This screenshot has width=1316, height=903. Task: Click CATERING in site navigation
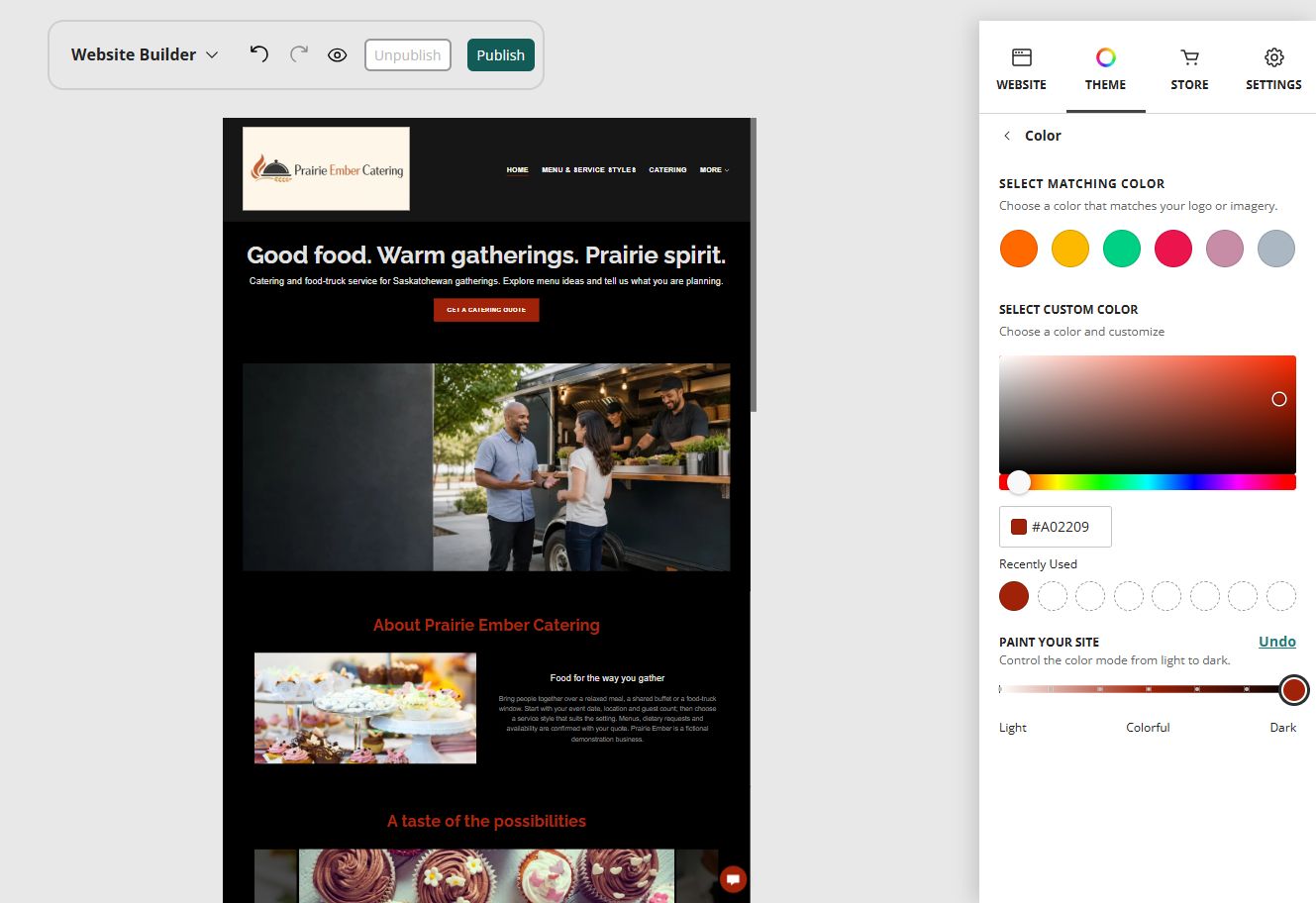coord(667,170)
